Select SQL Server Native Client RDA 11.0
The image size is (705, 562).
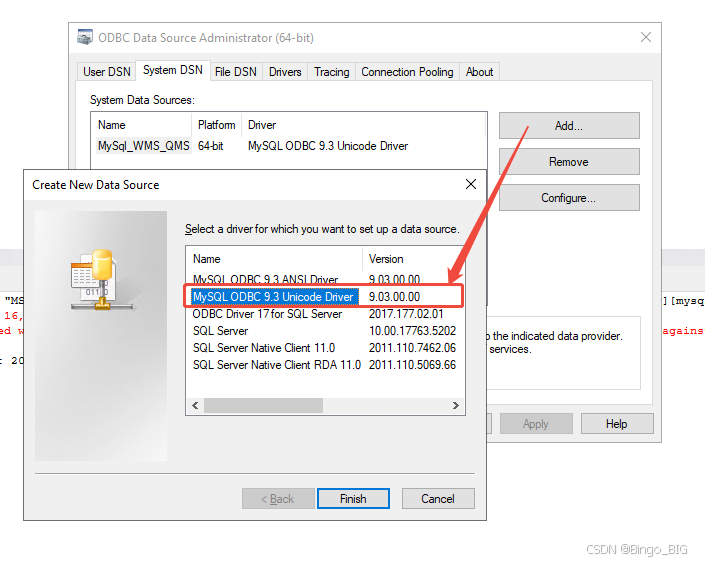pos(277,365)
